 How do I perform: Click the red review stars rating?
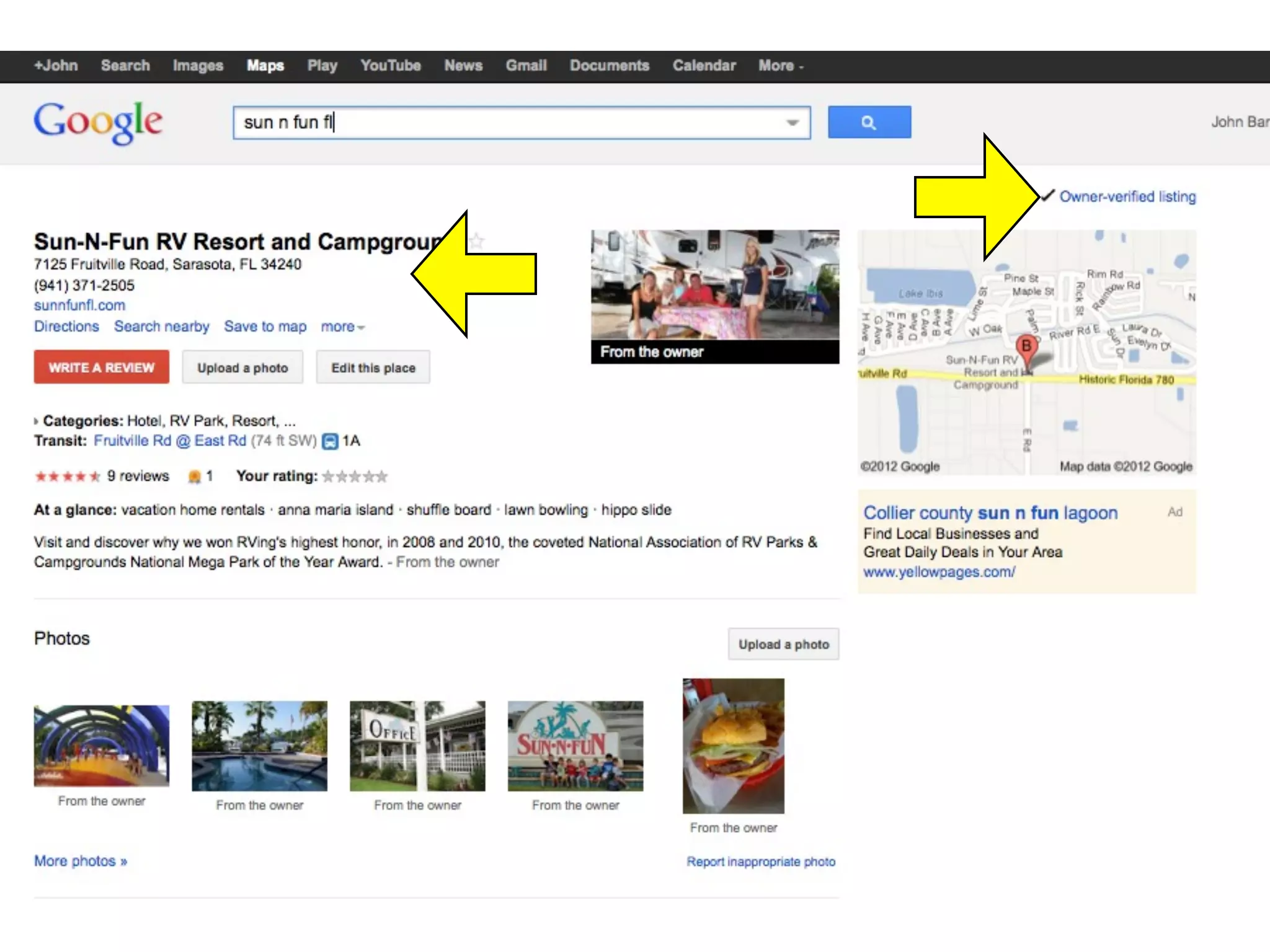click(67, 476)
